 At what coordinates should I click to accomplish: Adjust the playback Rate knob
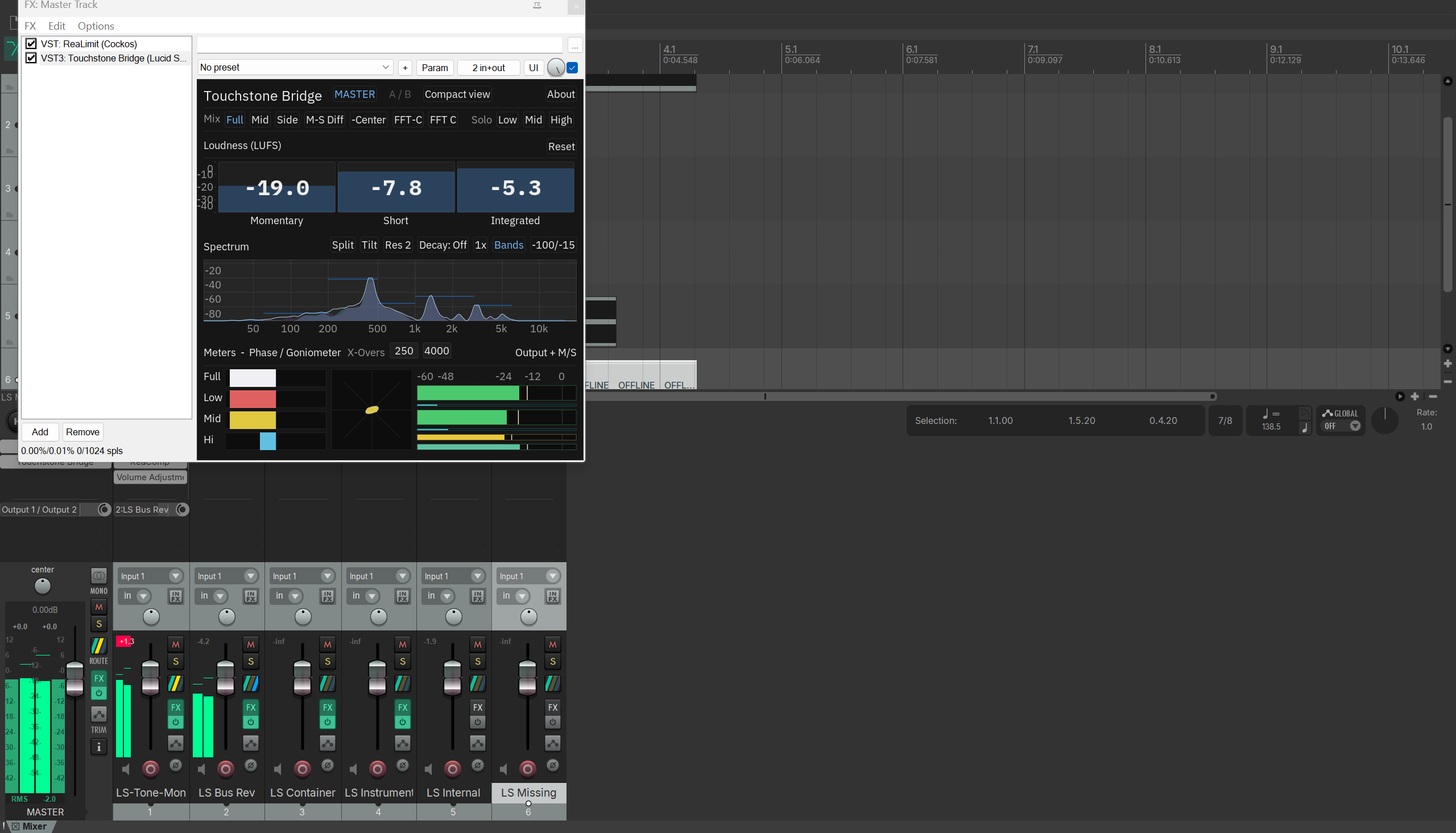tap(1384, 420)
